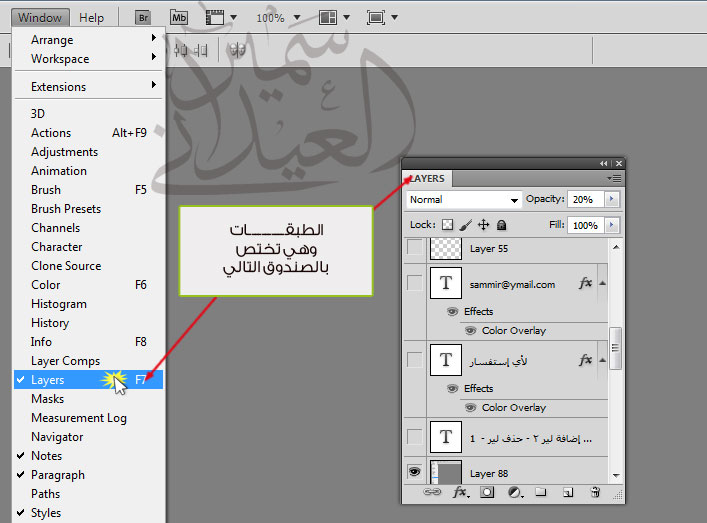Show the Color panel from the menu

point(88,285)
